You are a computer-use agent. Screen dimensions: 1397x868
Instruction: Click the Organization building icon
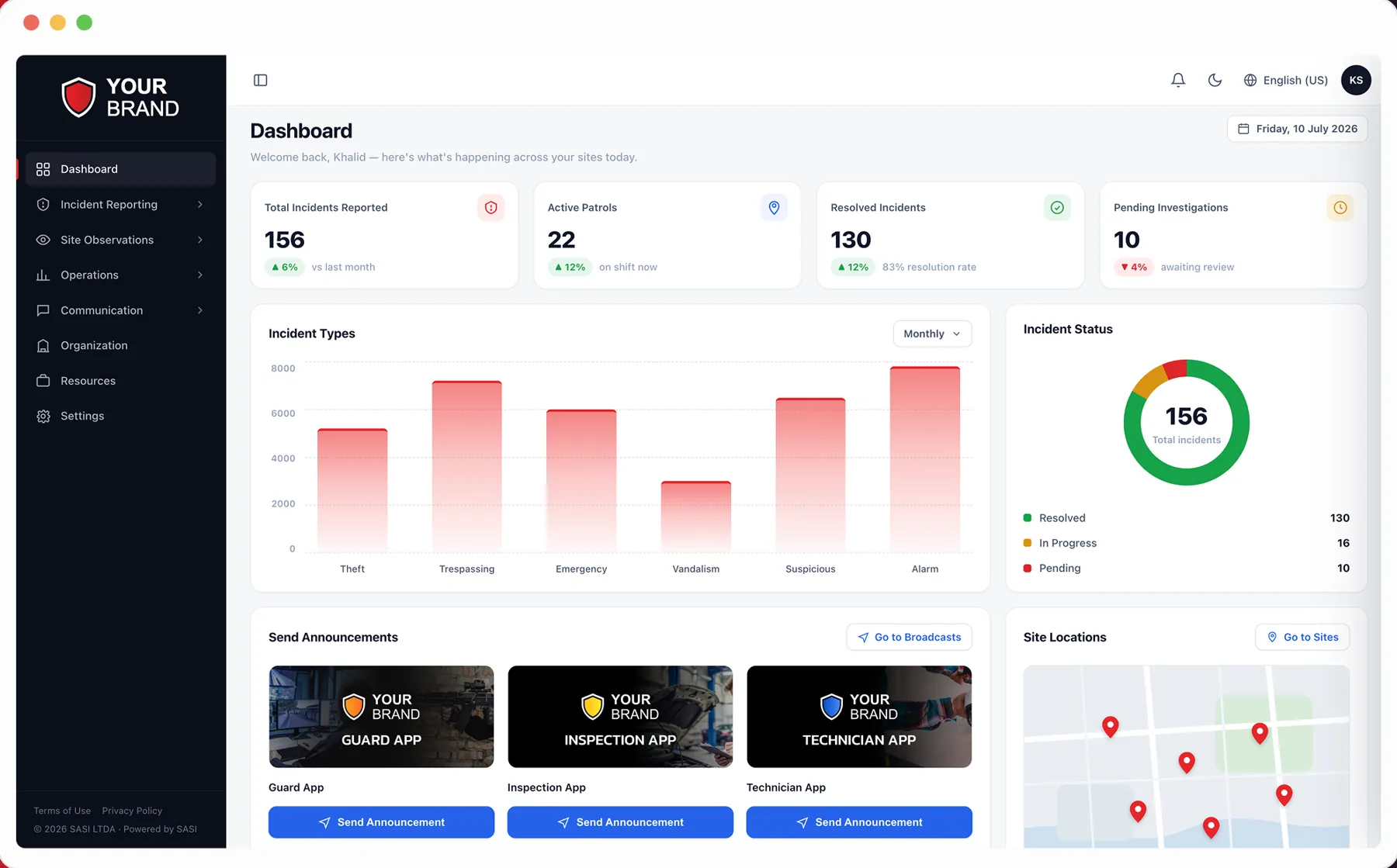point(43,345)
